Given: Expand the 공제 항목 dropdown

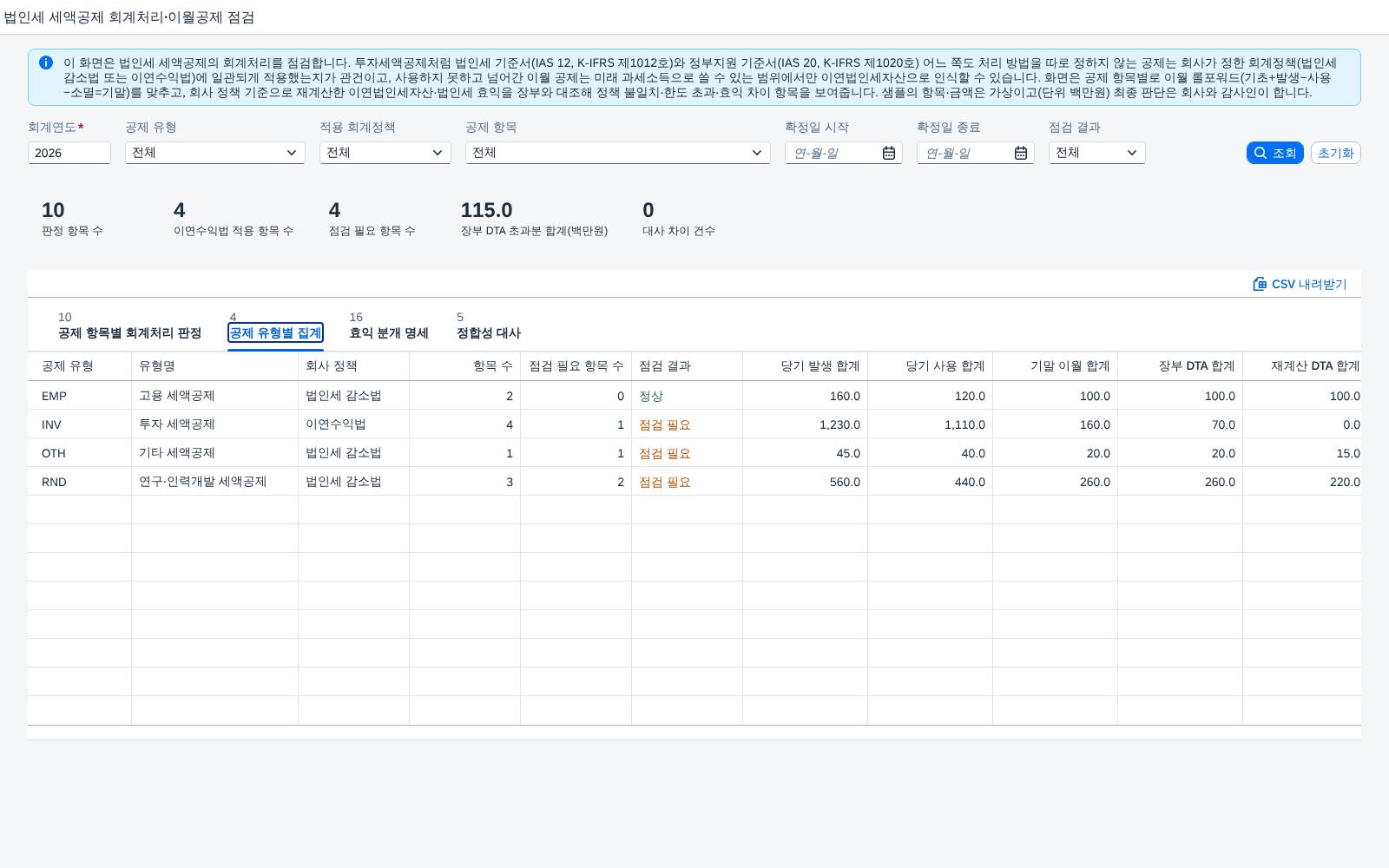Looking at the screenshot, I should tap(757, 153).
